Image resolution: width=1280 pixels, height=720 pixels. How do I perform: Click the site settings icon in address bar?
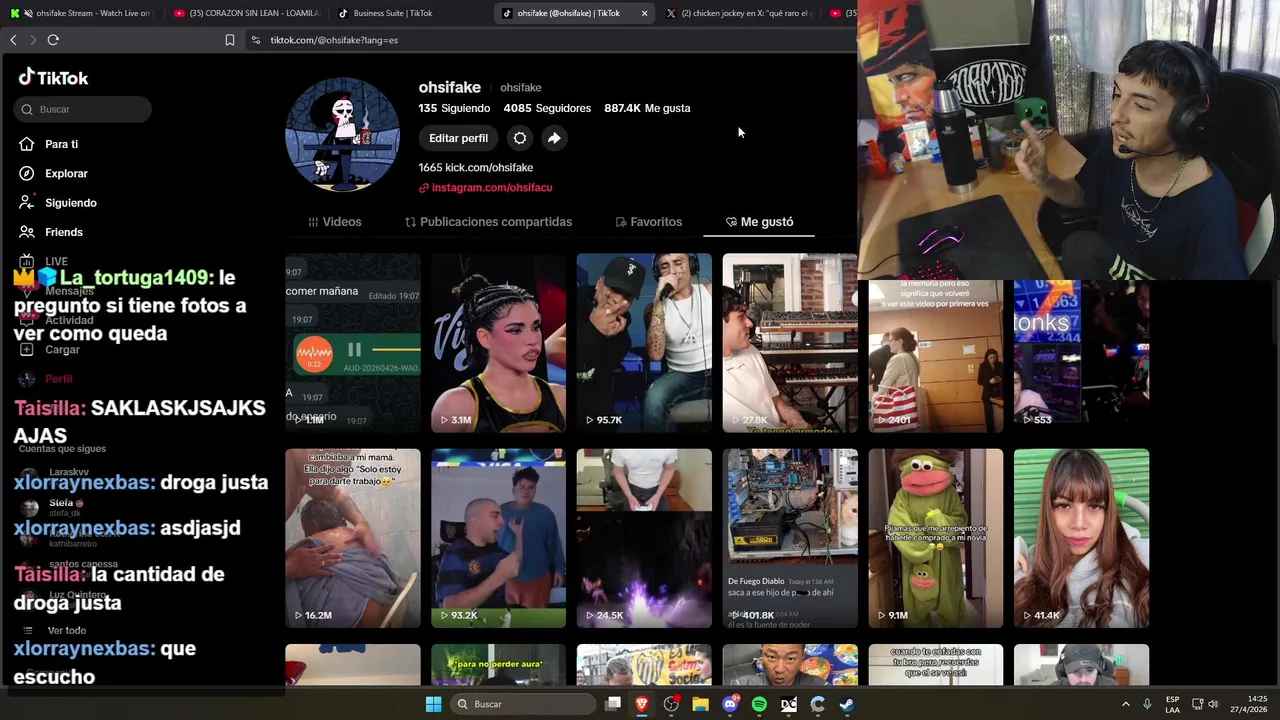click(x=256, y=40)
